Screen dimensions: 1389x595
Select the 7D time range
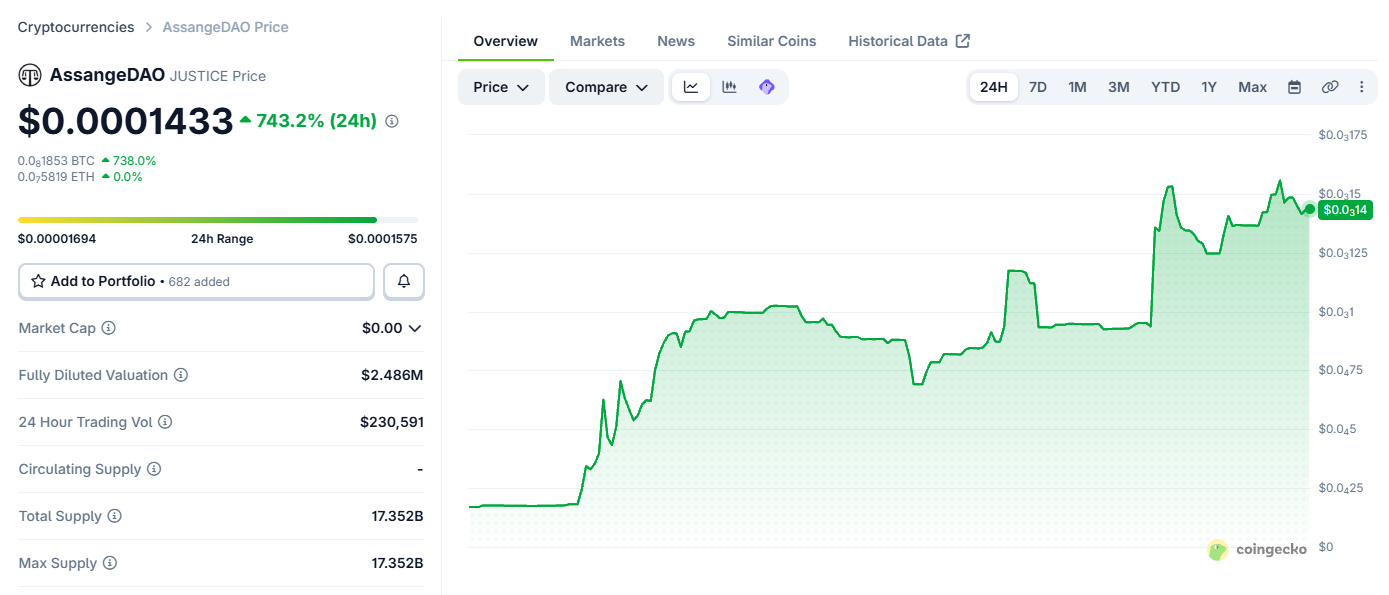point(1038,87)
